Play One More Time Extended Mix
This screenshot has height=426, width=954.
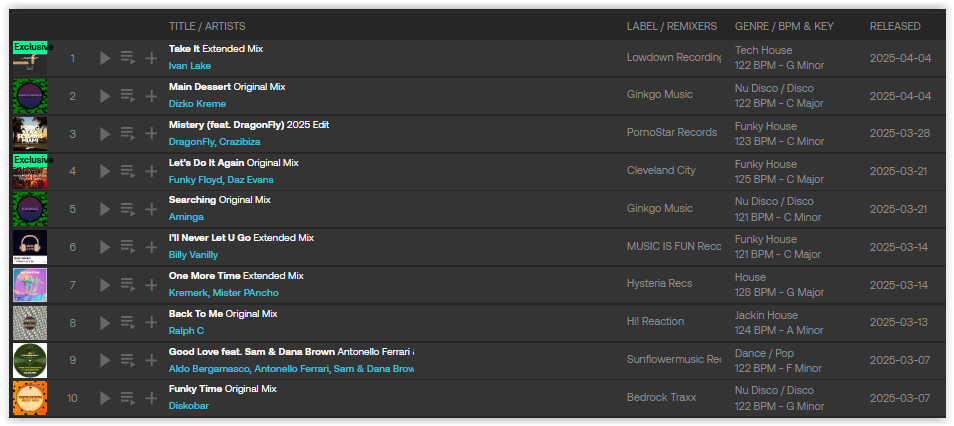105,285
